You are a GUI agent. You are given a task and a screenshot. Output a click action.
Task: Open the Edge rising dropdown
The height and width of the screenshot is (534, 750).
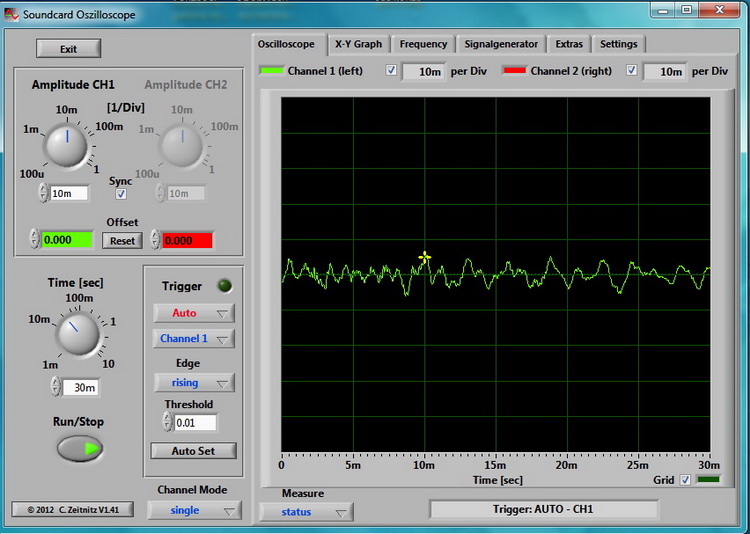(x=193, y=383)
